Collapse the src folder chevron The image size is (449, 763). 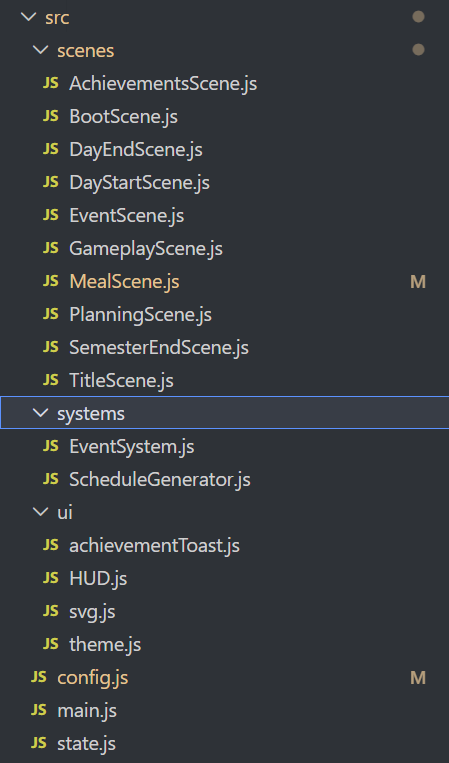click(28, 17)
